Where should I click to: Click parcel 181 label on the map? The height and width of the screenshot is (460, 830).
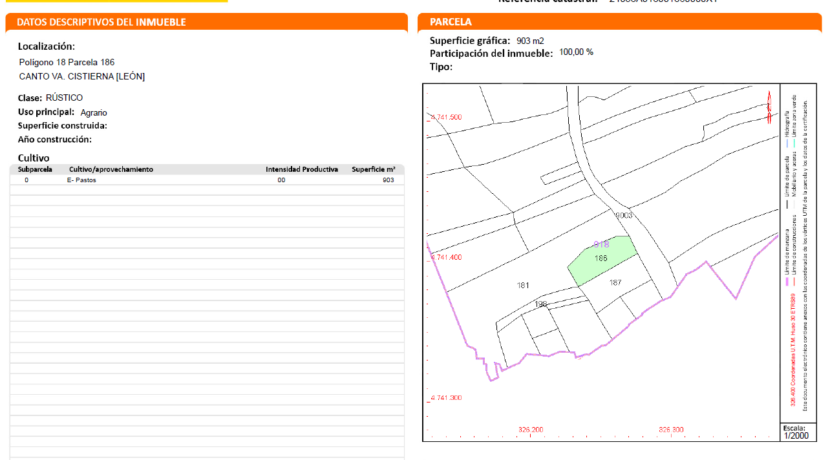[x=523, y=285]
